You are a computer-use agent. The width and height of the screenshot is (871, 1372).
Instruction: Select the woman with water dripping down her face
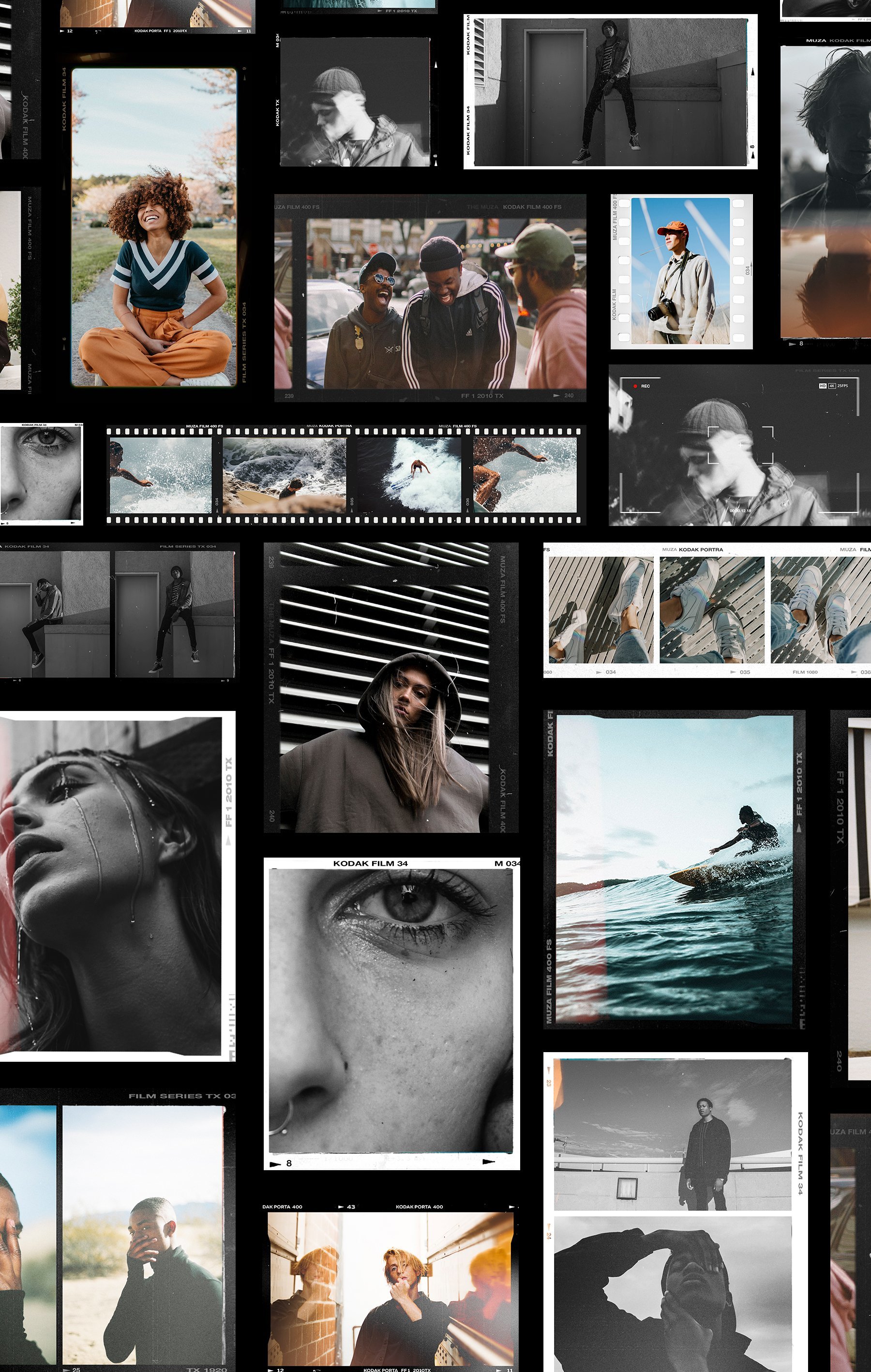click(111, 886)
